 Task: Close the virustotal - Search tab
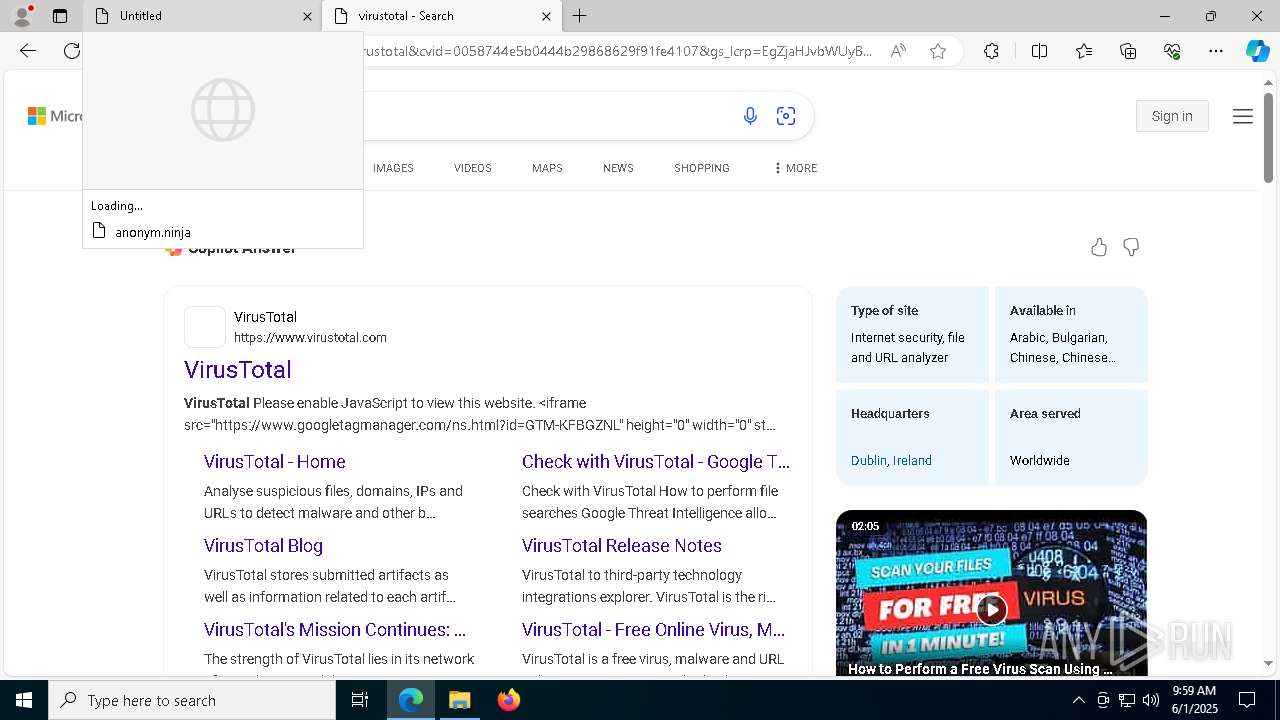546,16
